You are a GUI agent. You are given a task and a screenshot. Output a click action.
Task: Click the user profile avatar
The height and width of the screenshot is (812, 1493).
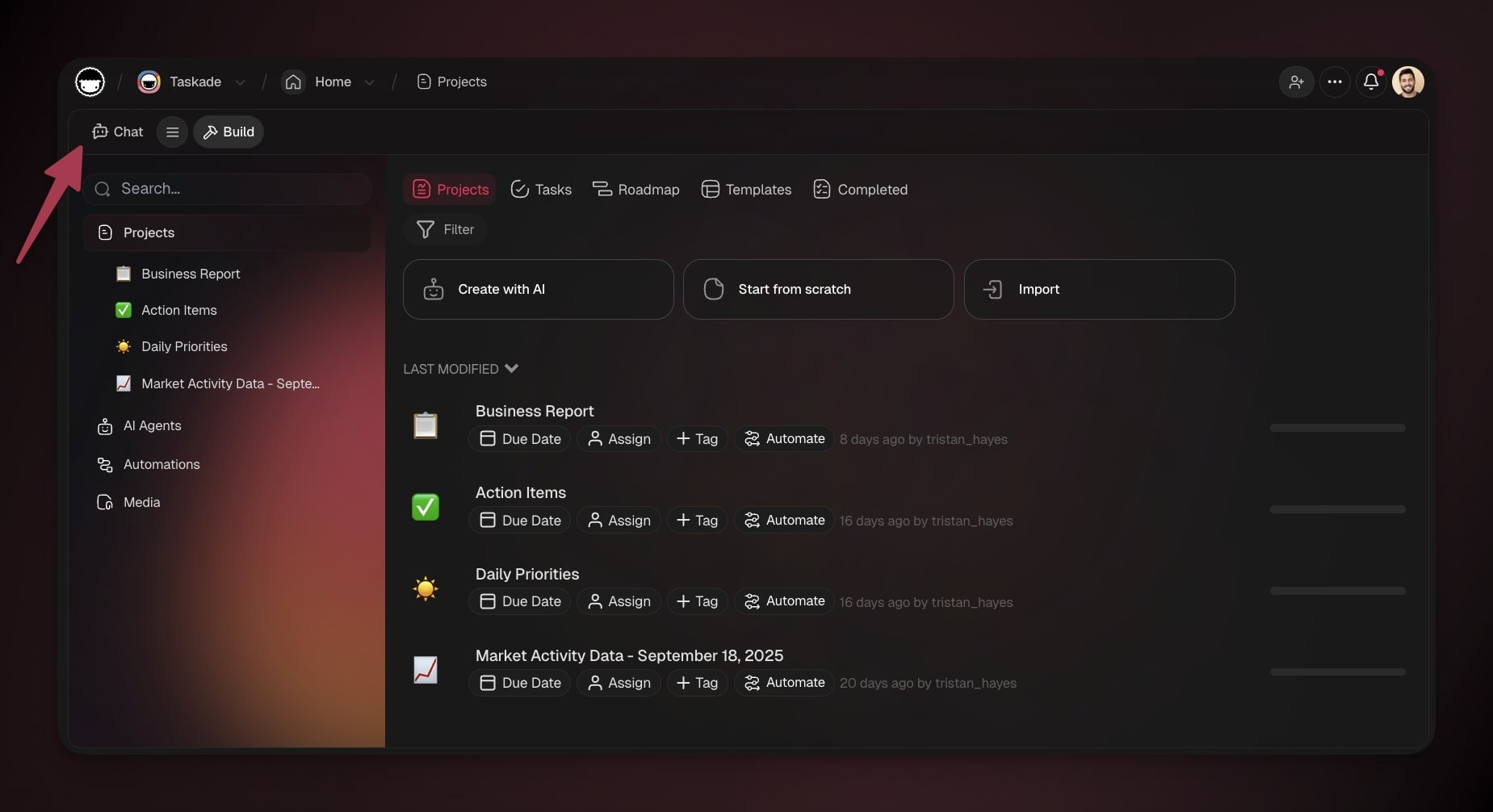[1407, 82]
